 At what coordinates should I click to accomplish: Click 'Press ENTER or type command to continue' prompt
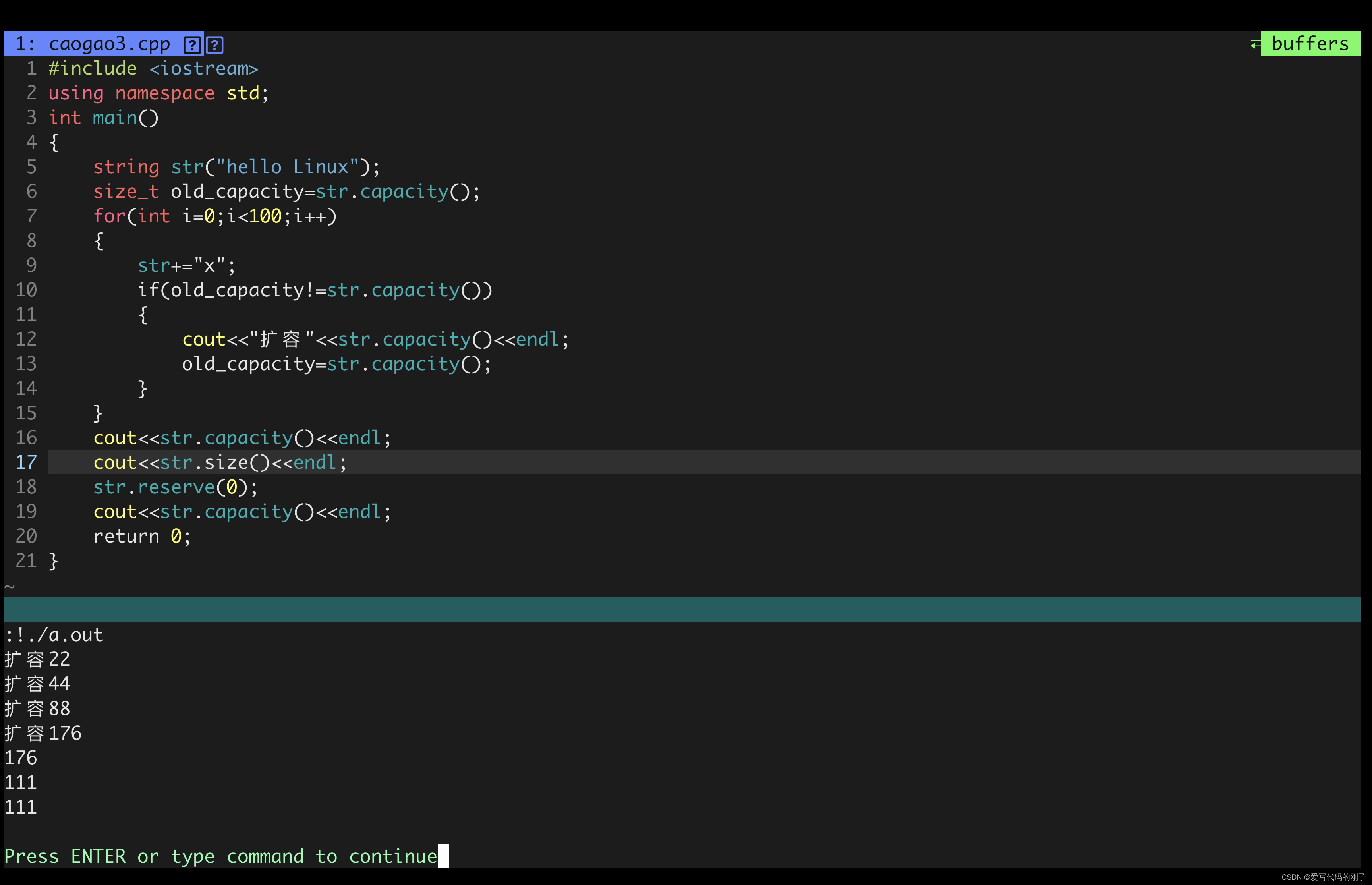220,856
